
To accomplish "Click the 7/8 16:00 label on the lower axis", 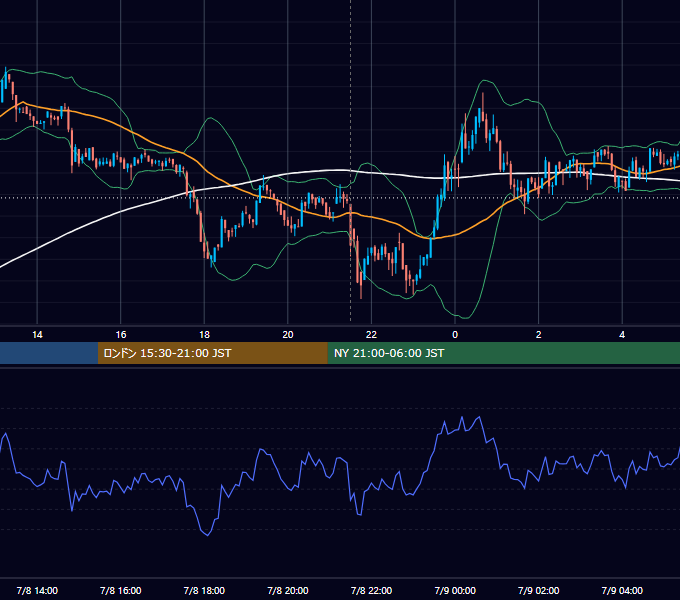I will (121, 590).
